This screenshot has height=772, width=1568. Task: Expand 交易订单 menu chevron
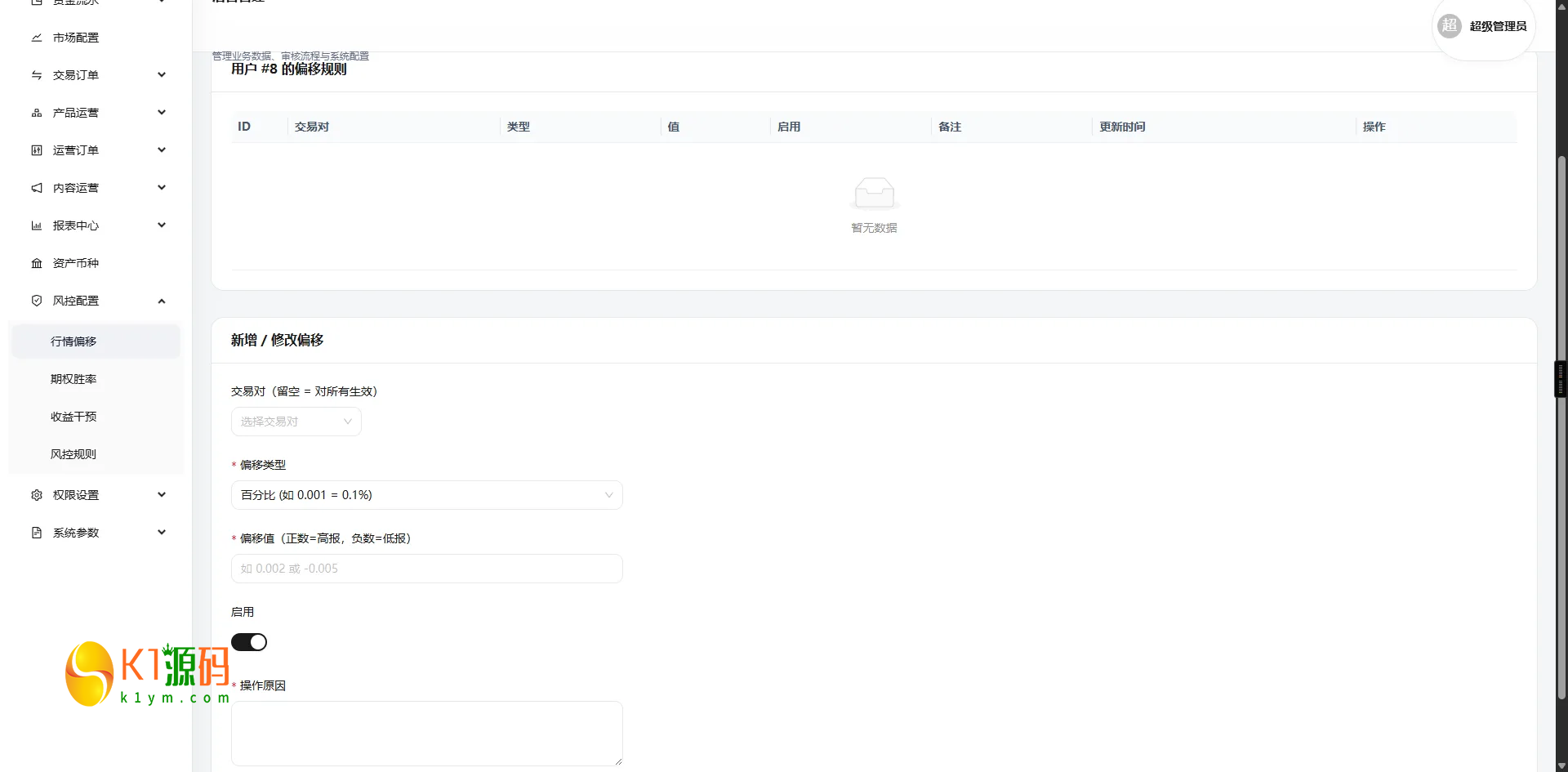pyautogui.click(x=162, y=75)
